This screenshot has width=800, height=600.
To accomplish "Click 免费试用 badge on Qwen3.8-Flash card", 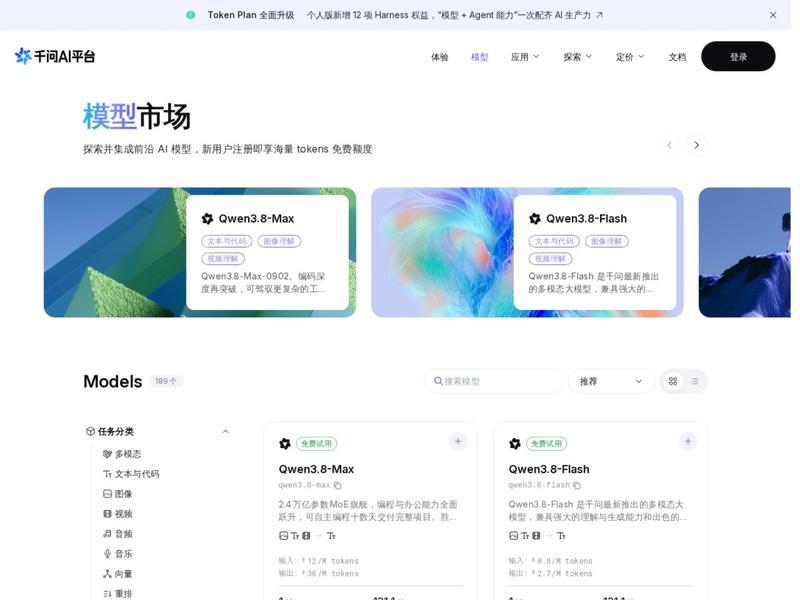I will 546,444.
